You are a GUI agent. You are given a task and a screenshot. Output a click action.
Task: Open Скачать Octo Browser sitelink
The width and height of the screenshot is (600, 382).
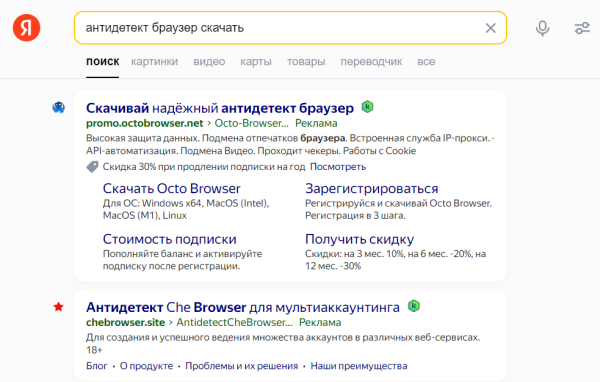pos(171,188)
